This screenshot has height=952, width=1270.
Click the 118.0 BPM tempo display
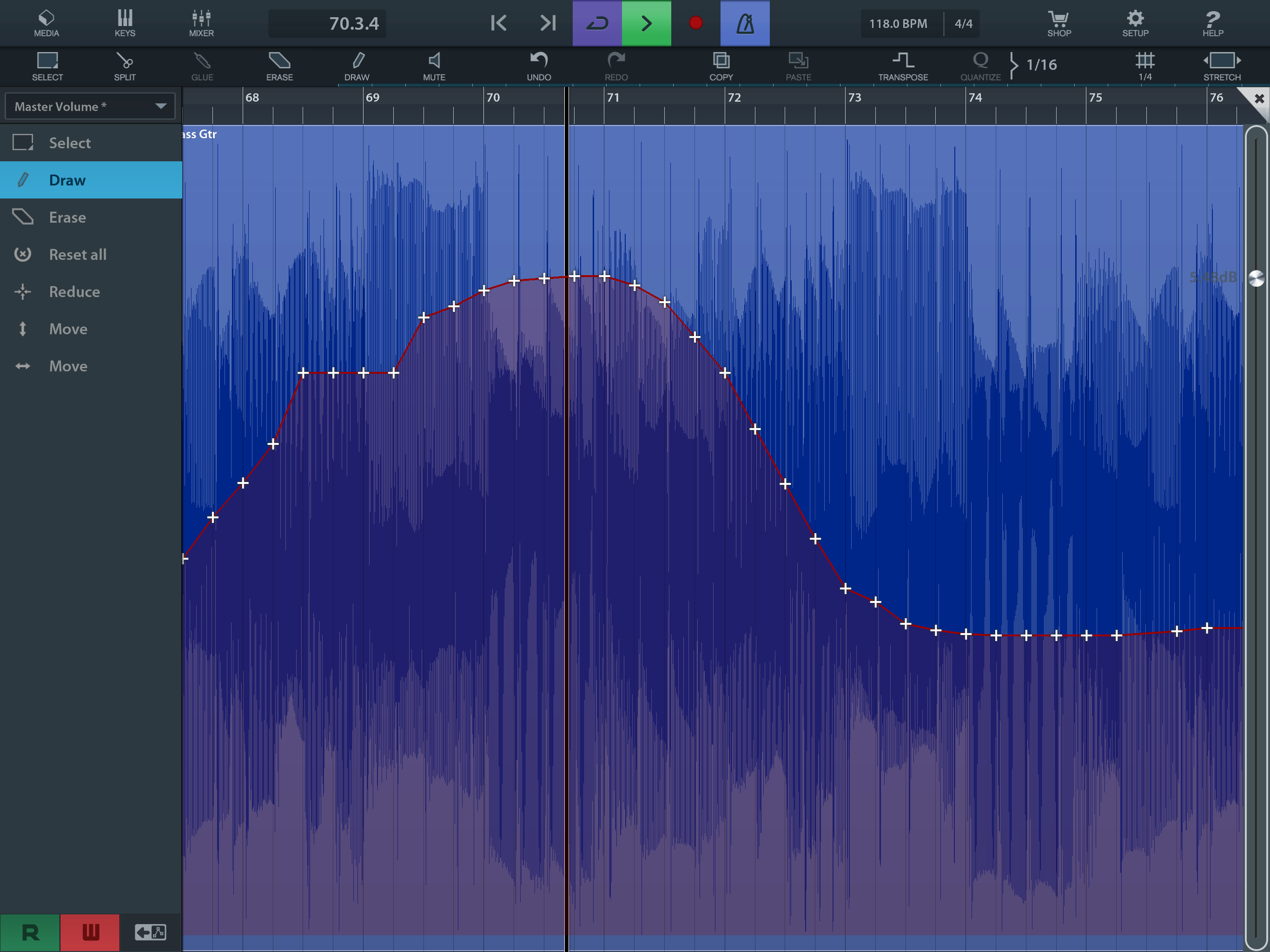point(898,24)
